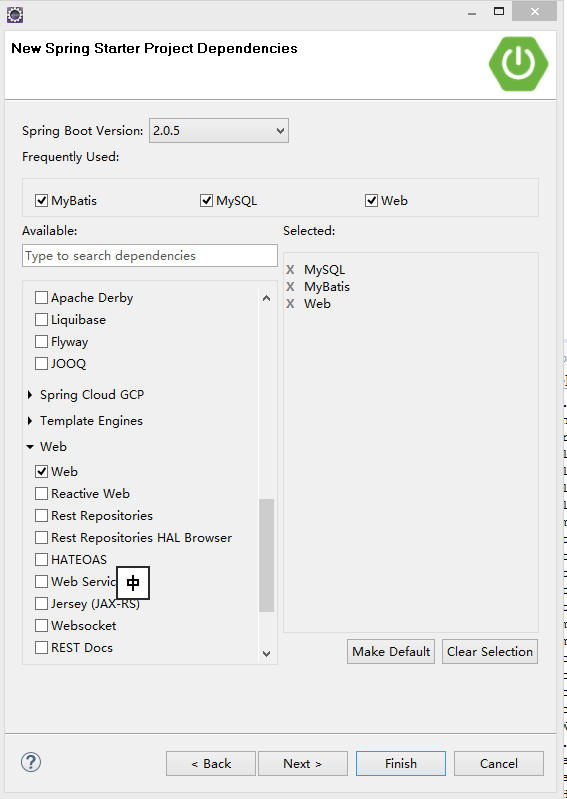Check the Apache Derby dependency
The image size is (567, 799).
pyautogui.click(x=41, y=298)
